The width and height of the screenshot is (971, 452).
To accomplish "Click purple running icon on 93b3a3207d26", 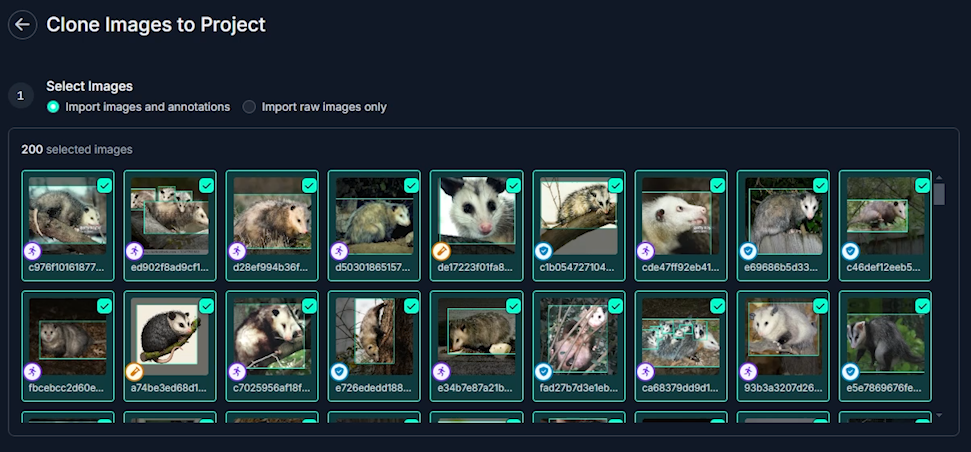I will pos(748,372).
